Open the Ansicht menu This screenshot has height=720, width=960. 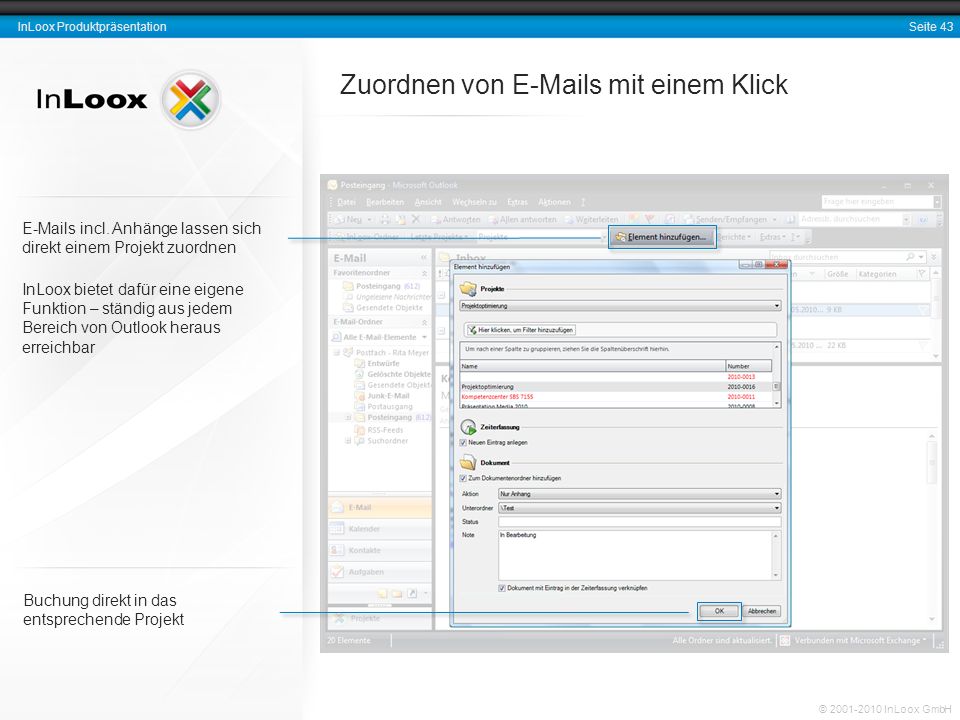pos(427,202)
